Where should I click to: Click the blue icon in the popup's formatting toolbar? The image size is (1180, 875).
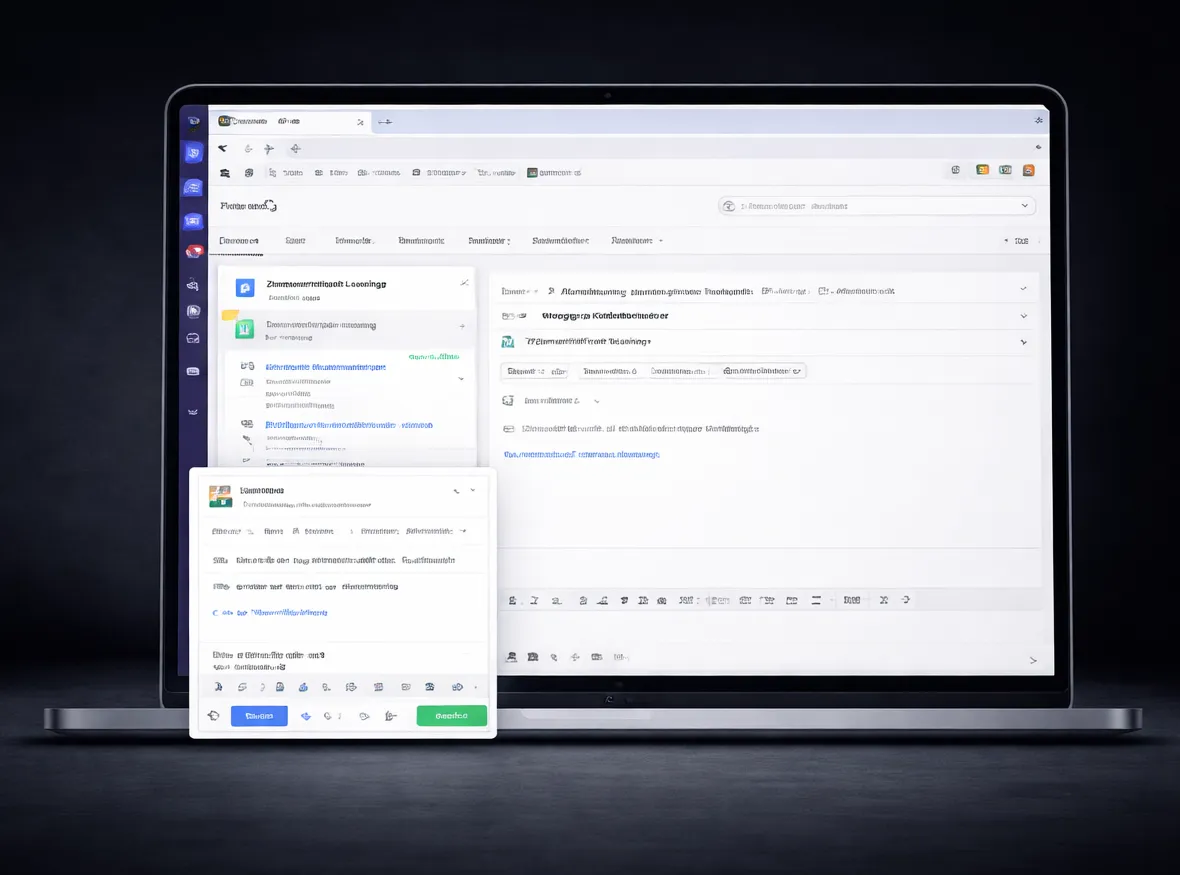(303, 687)
